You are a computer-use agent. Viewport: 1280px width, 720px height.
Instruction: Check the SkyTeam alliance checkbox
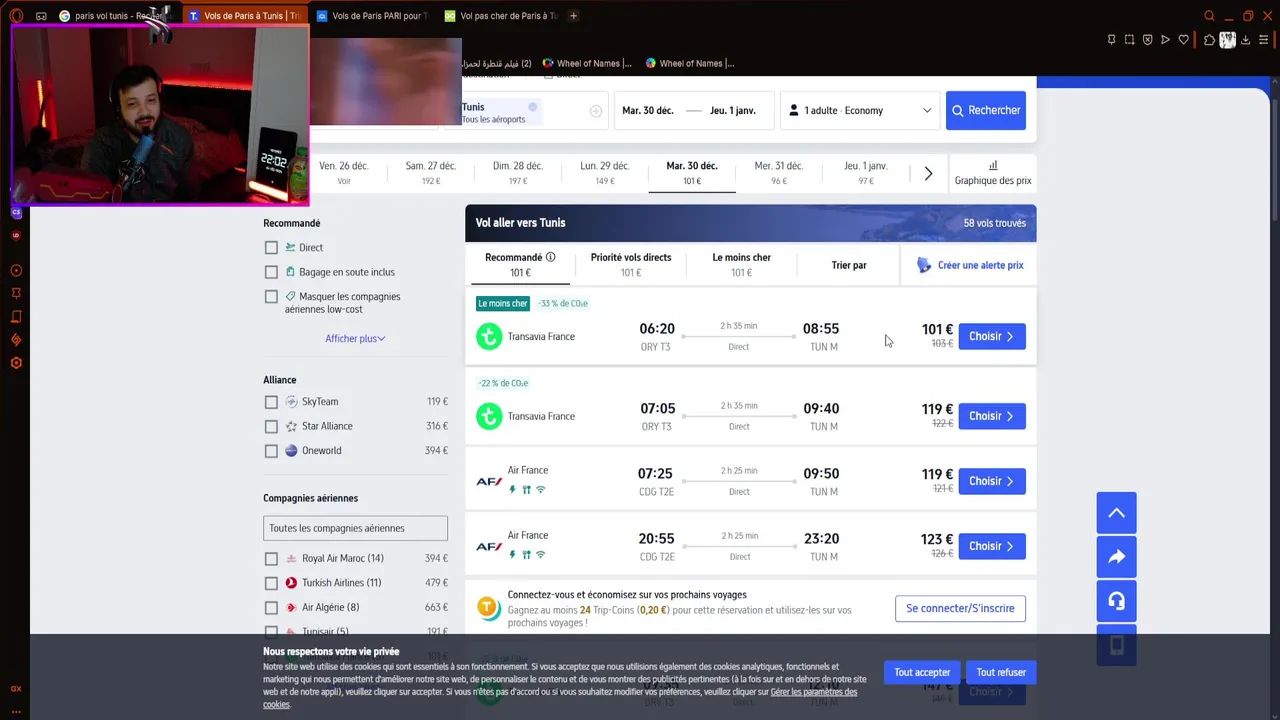271,402
